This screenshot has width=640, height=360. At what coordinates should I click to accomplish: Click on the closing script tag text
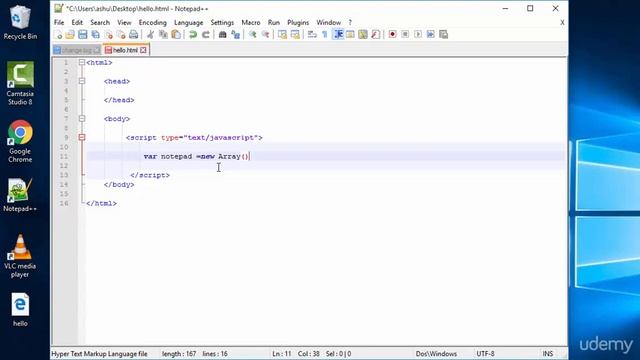click(x=150, y=175)
